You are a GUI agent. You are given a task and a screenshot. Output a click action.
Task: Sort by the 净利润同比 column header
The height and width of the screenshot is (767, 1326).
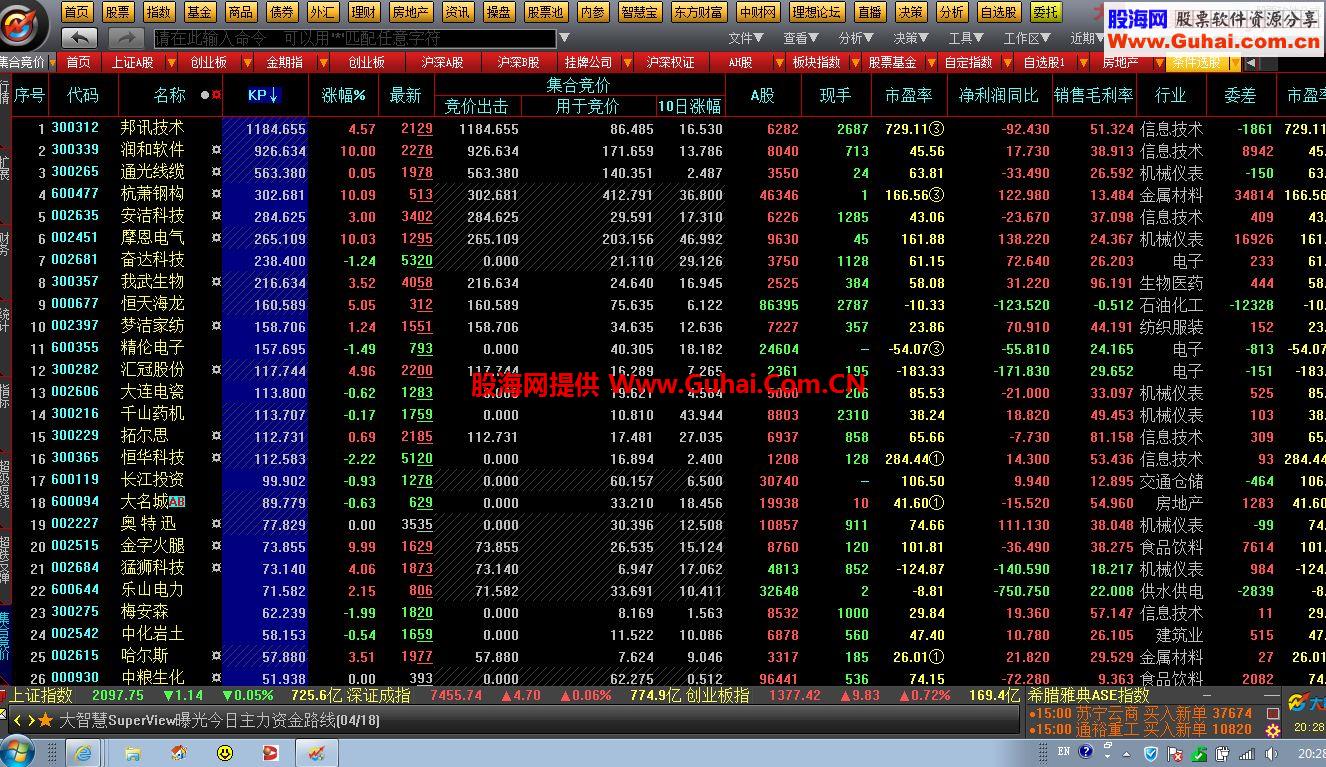(x=999, y=95)
